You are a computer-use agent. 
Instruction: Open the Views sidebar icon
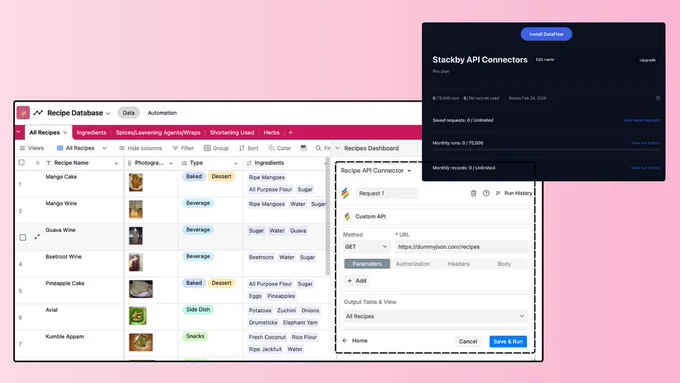(x=22, y=148)
